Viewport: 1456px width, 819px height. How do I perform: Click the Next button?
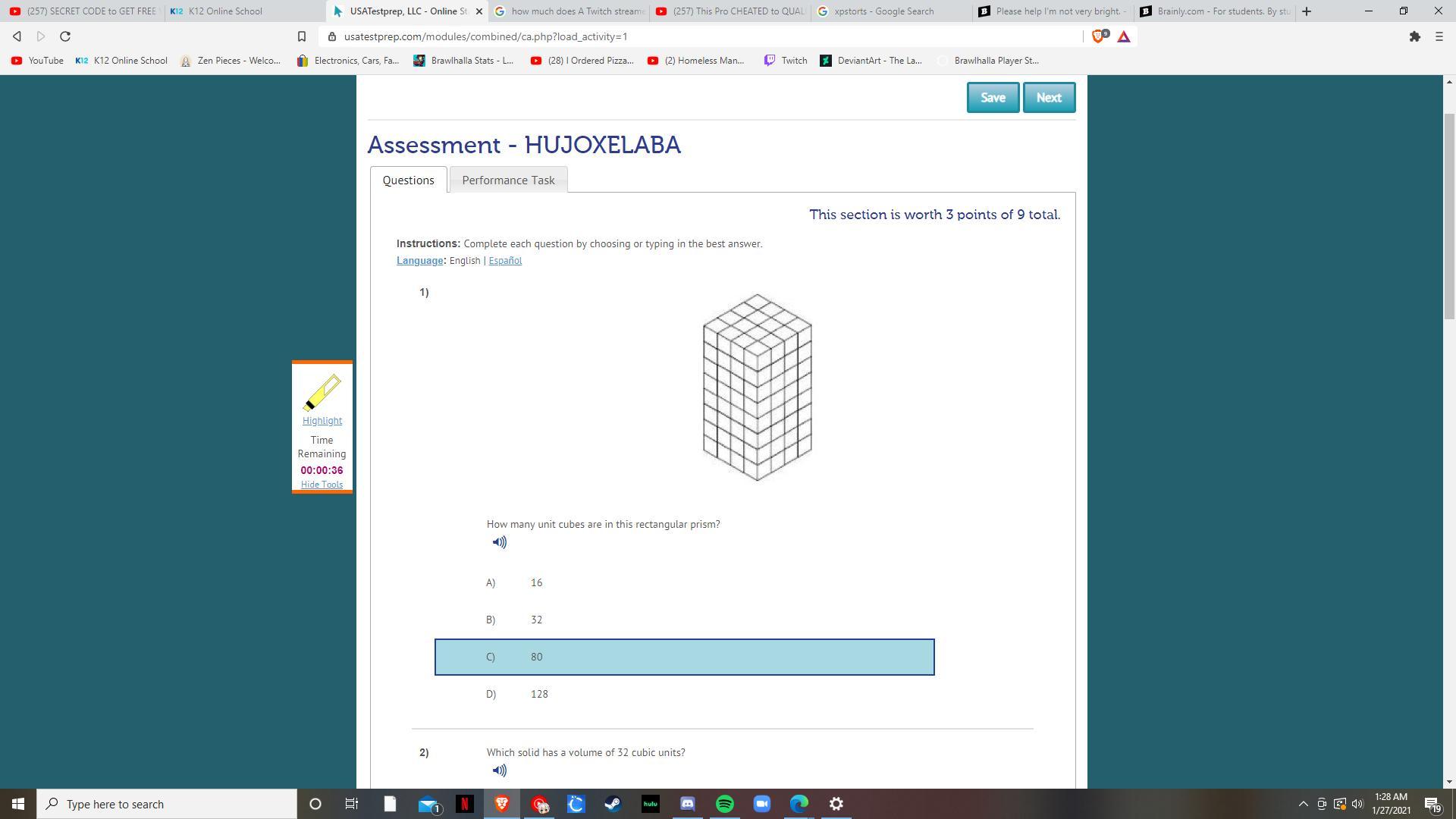(1048, 97)
